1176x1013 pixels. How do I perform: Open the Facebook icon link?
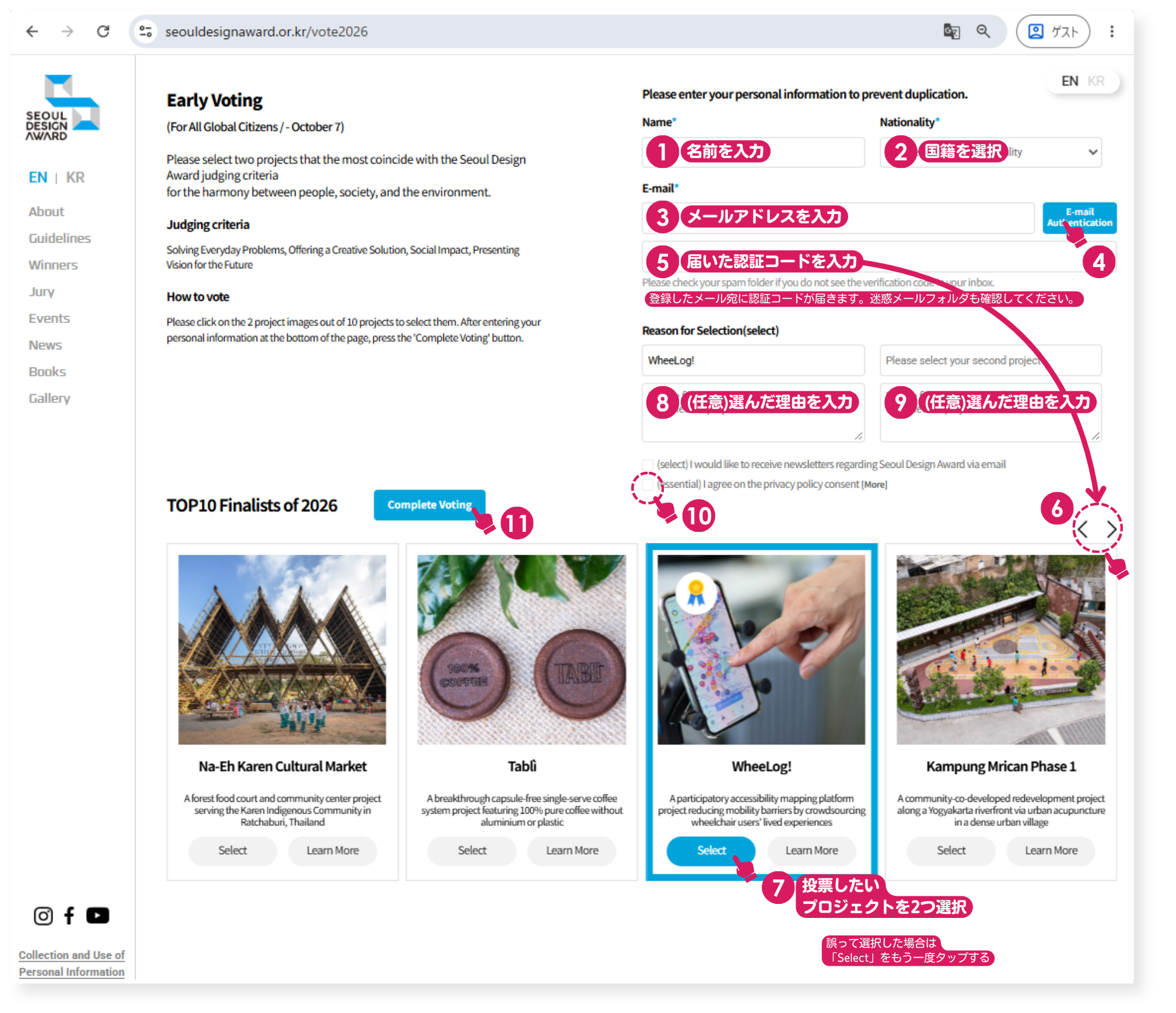tap(69, 916)
